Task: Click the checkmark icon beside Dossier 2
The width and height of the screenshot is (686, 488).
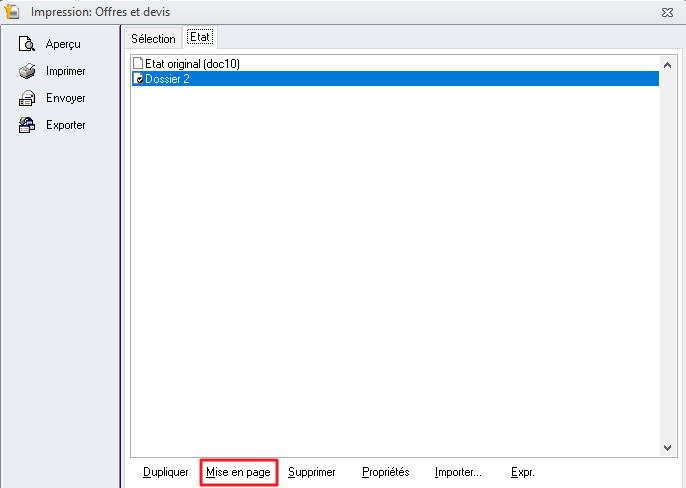Action: coord(138,79)
